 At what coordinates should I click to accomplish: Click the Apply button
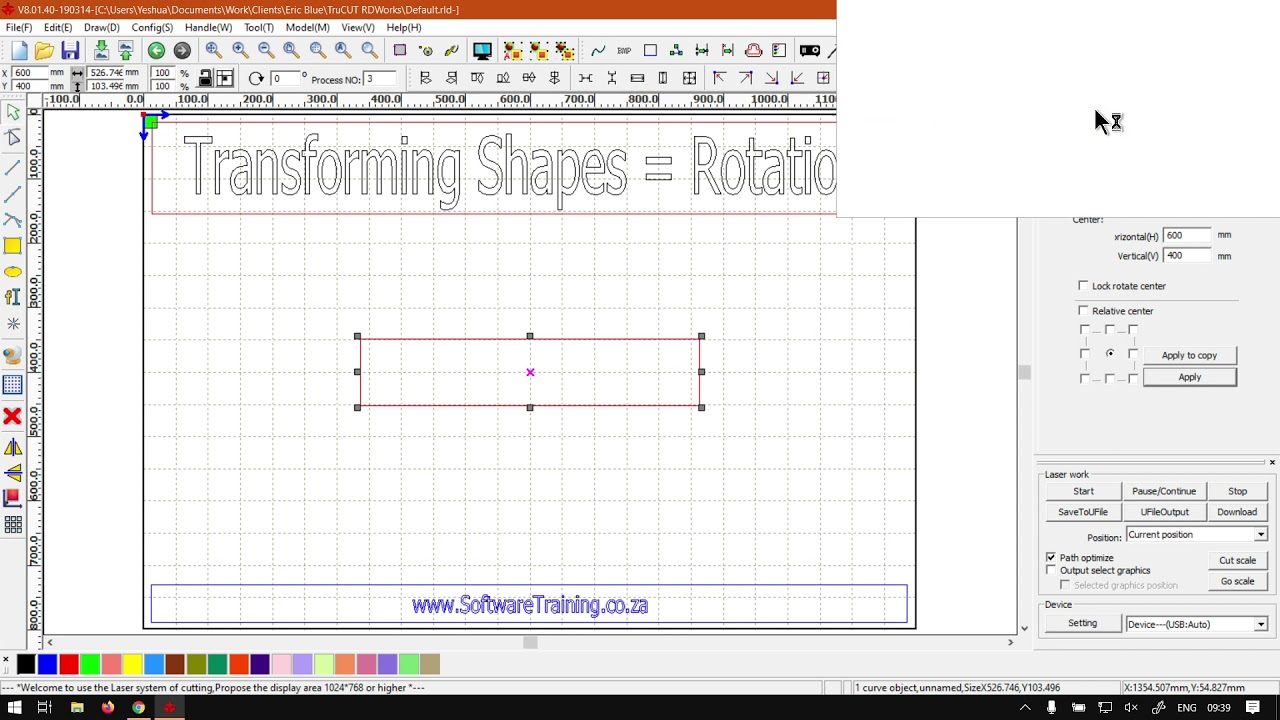click(1189, 377)
